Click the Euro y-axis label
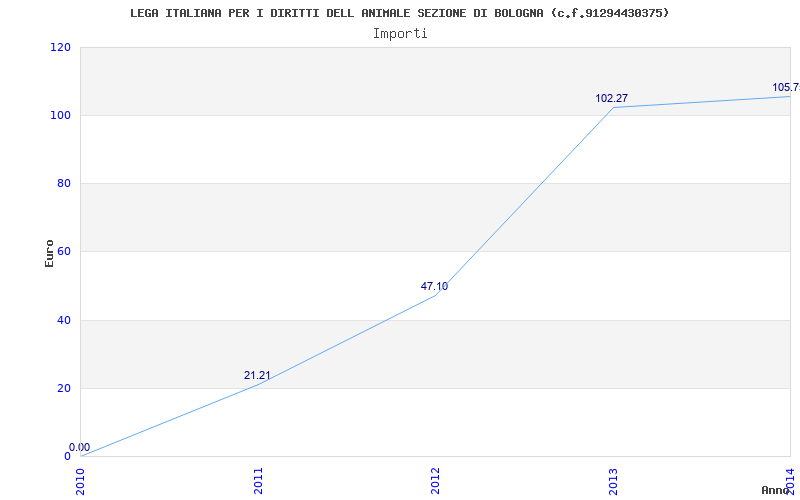This screenshot has height=500, width=800. pyautogui.click(x=49, y=253)
